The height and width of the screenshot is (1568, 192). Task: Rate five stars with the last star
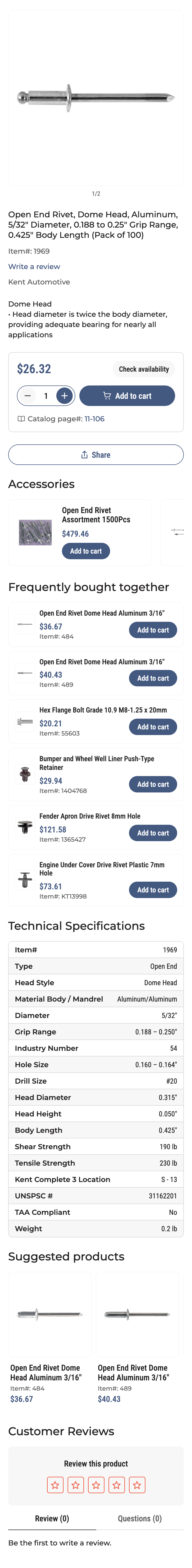pos(137,1485)
